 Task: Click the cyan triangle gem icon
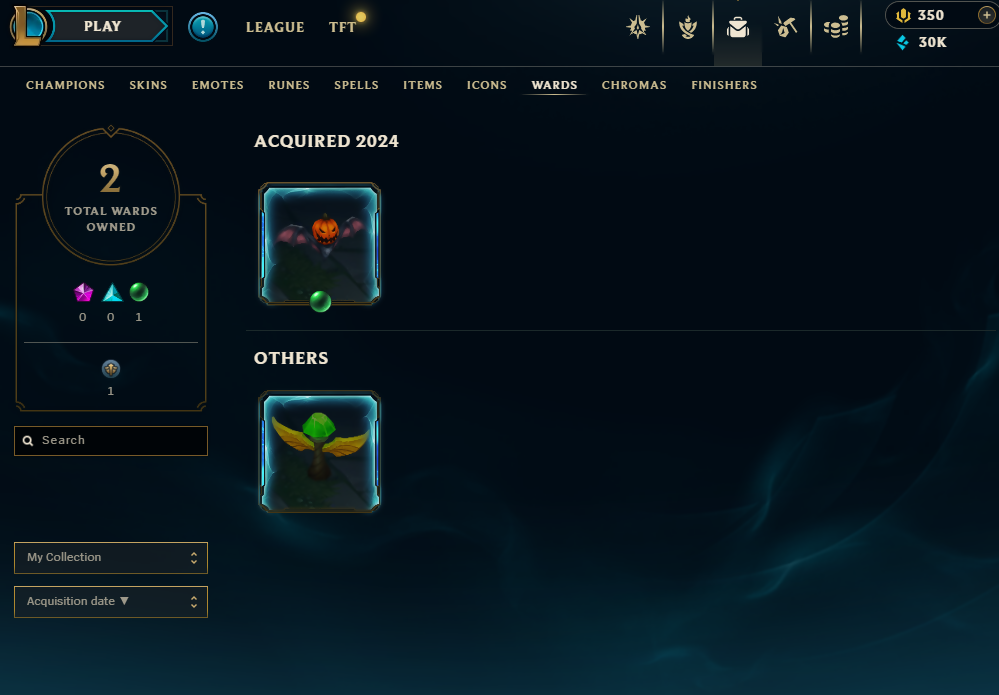(112, 292)
